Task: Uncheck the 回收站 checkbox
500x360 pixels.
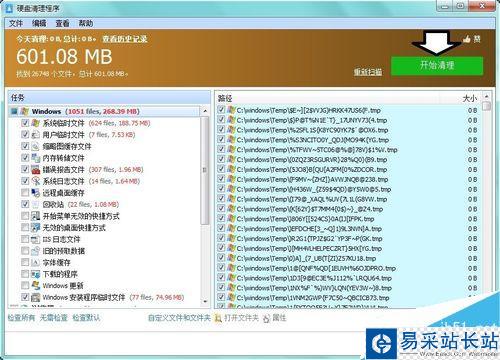Action: [25, 204]
